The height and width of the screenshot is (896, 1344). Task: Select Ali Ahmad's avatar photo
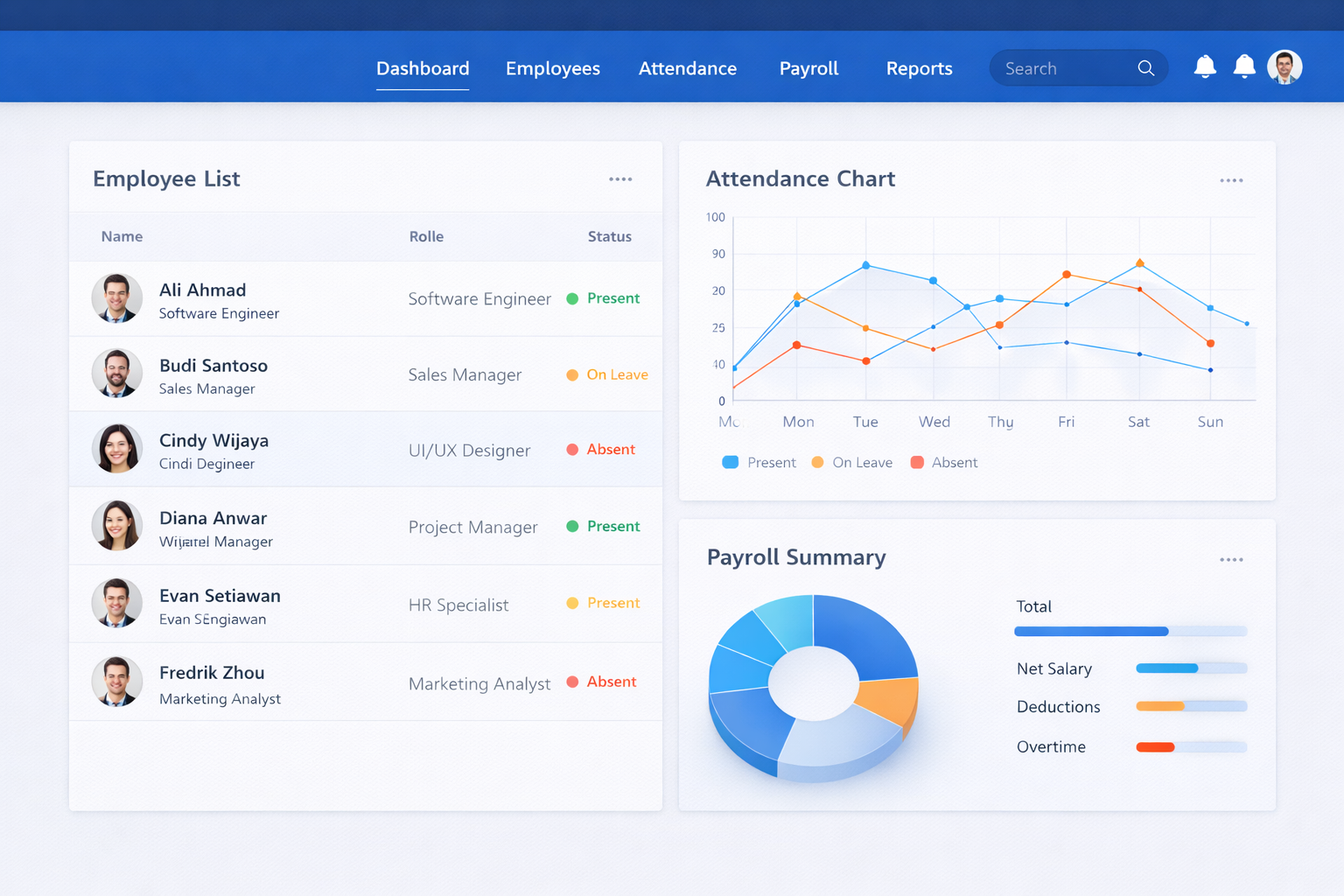pyautogui.click(x=117, y=298)
